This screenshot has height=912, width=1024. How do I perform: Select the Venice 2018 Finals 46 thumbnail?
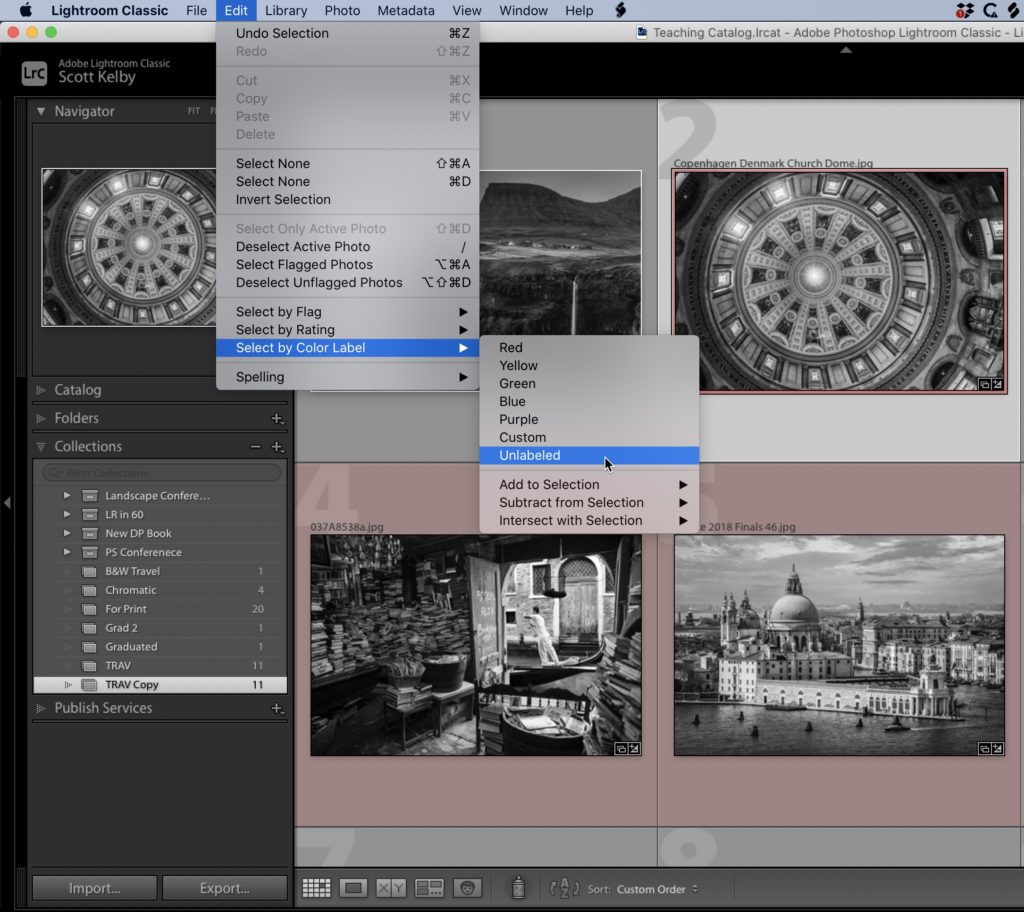[839, 645]
